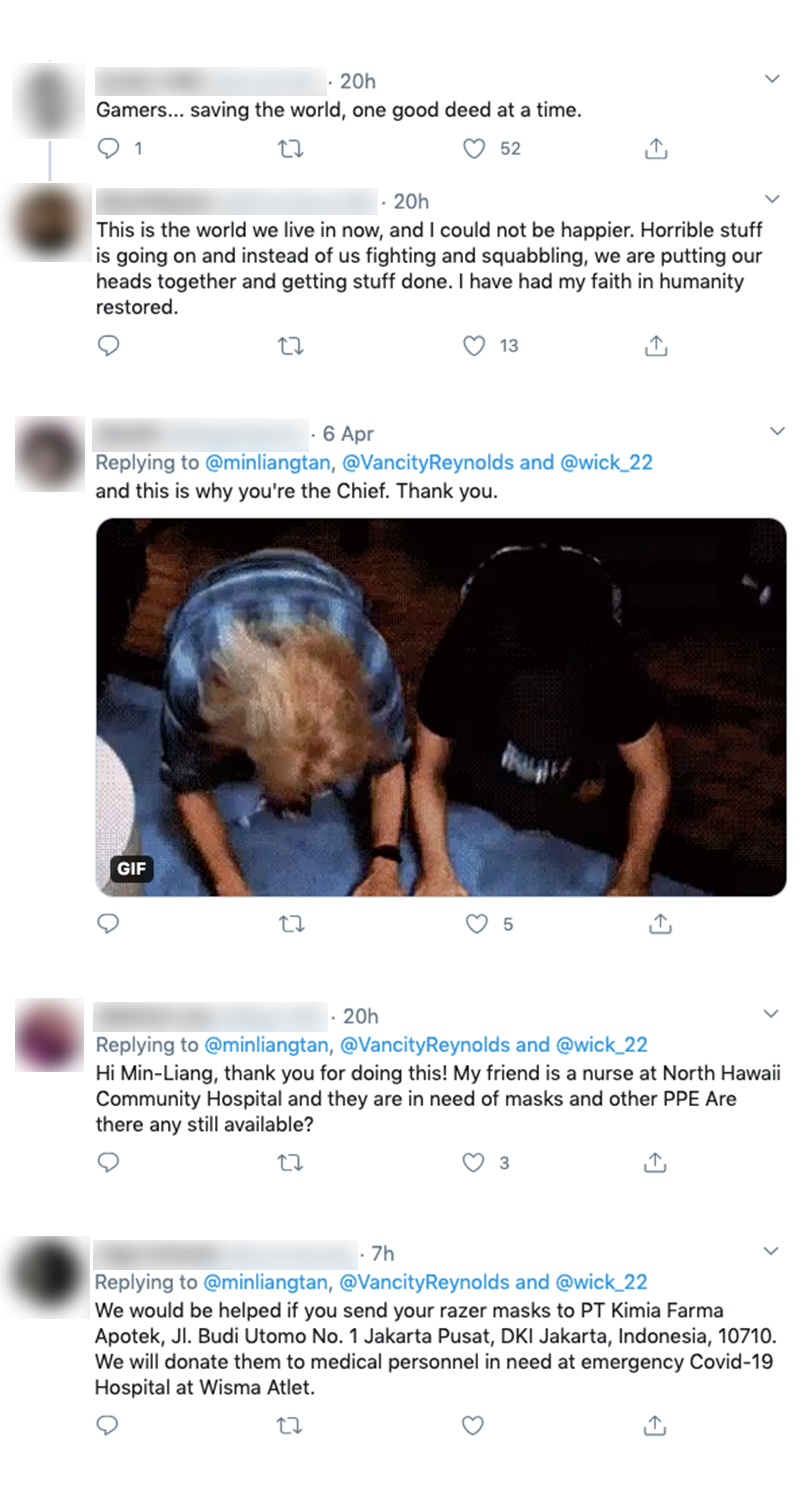This screenshot has height=1500, width=800.
Task: Share the 'Gamers... saving the world' tweet
Action: pyautogui.click(x=655, y=149)
